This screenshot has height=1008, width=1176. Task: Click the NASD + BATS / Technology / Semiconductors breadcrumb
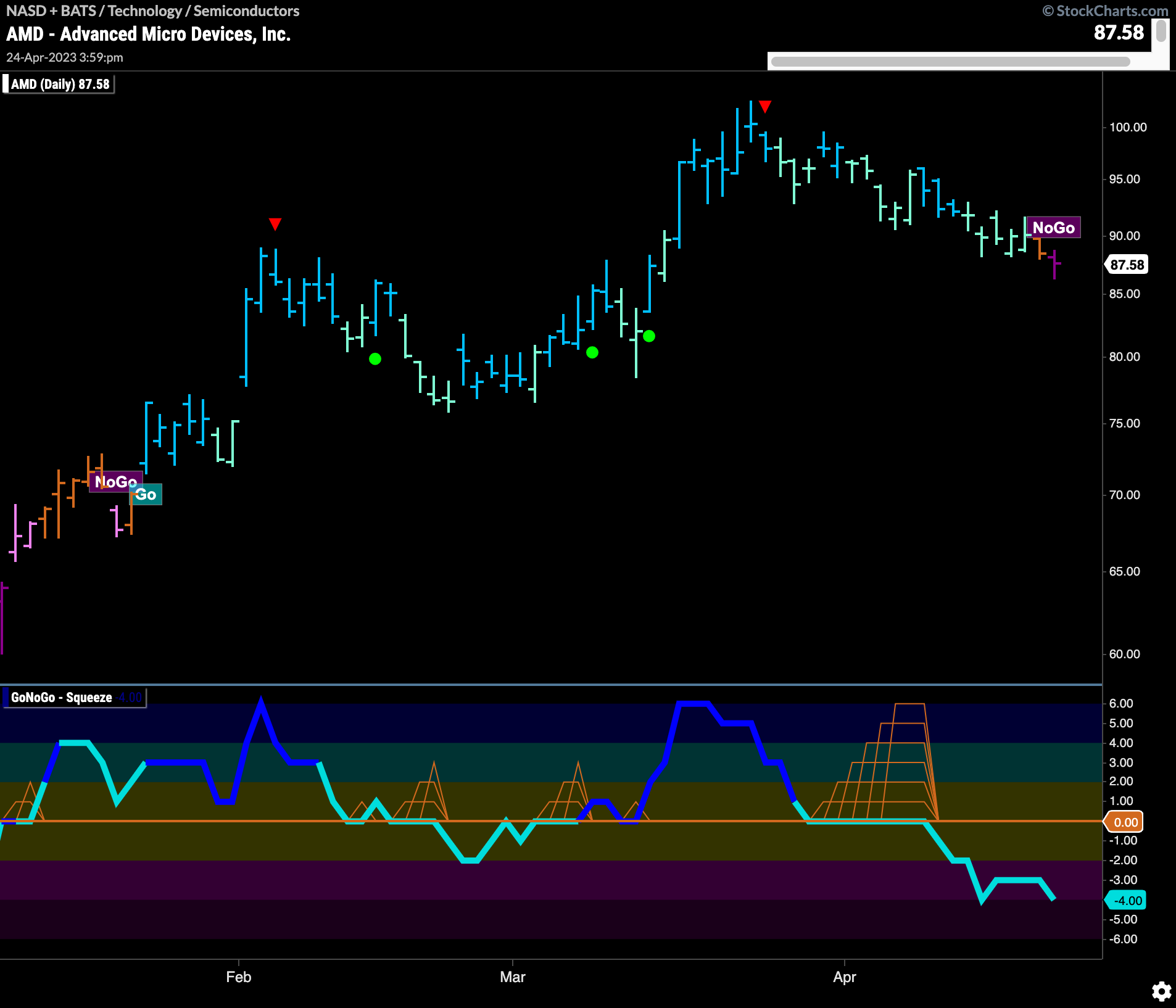tap(152, 10)
